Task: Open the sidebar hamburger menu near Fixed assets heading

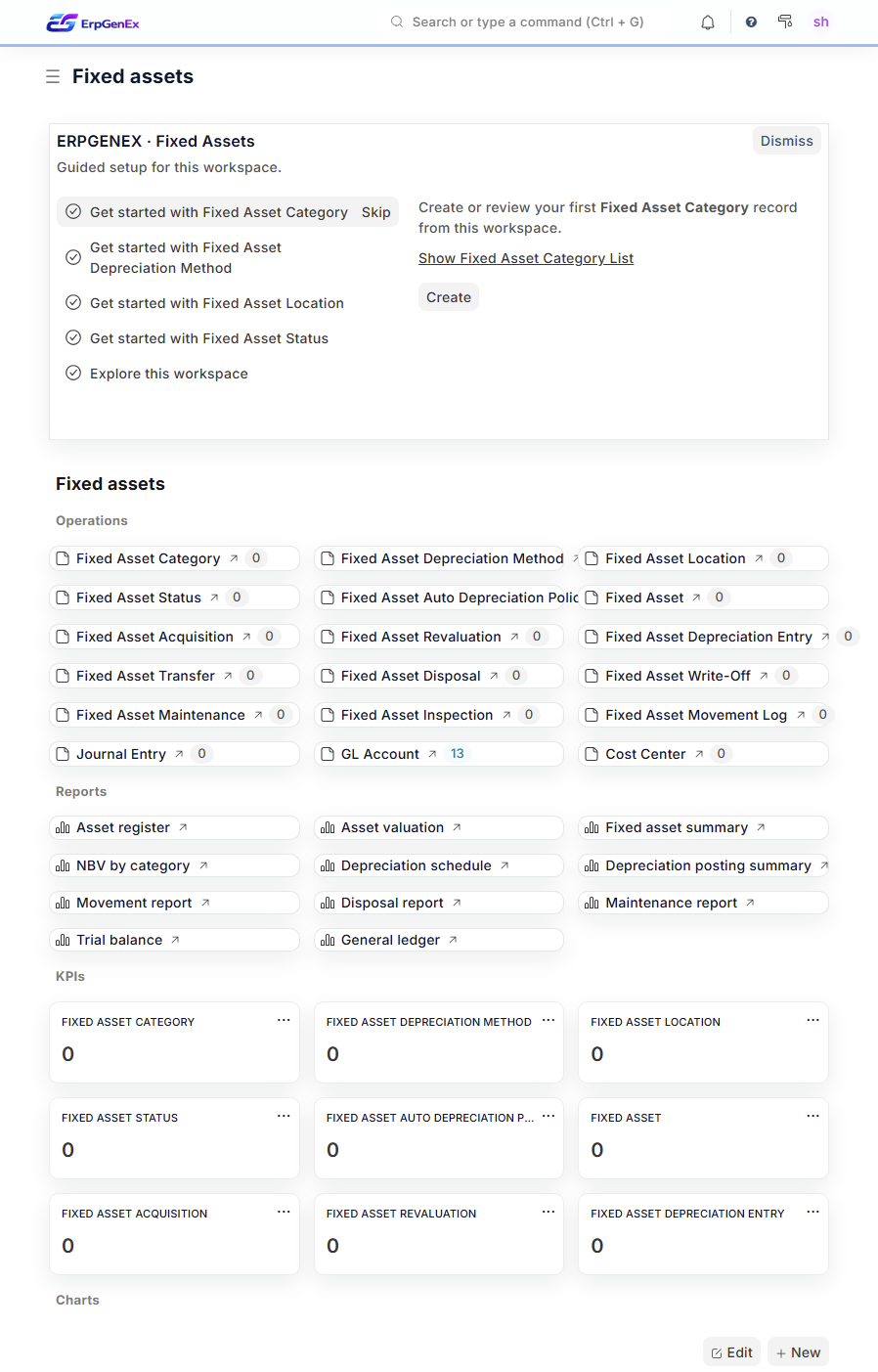Action: point(53,75)
